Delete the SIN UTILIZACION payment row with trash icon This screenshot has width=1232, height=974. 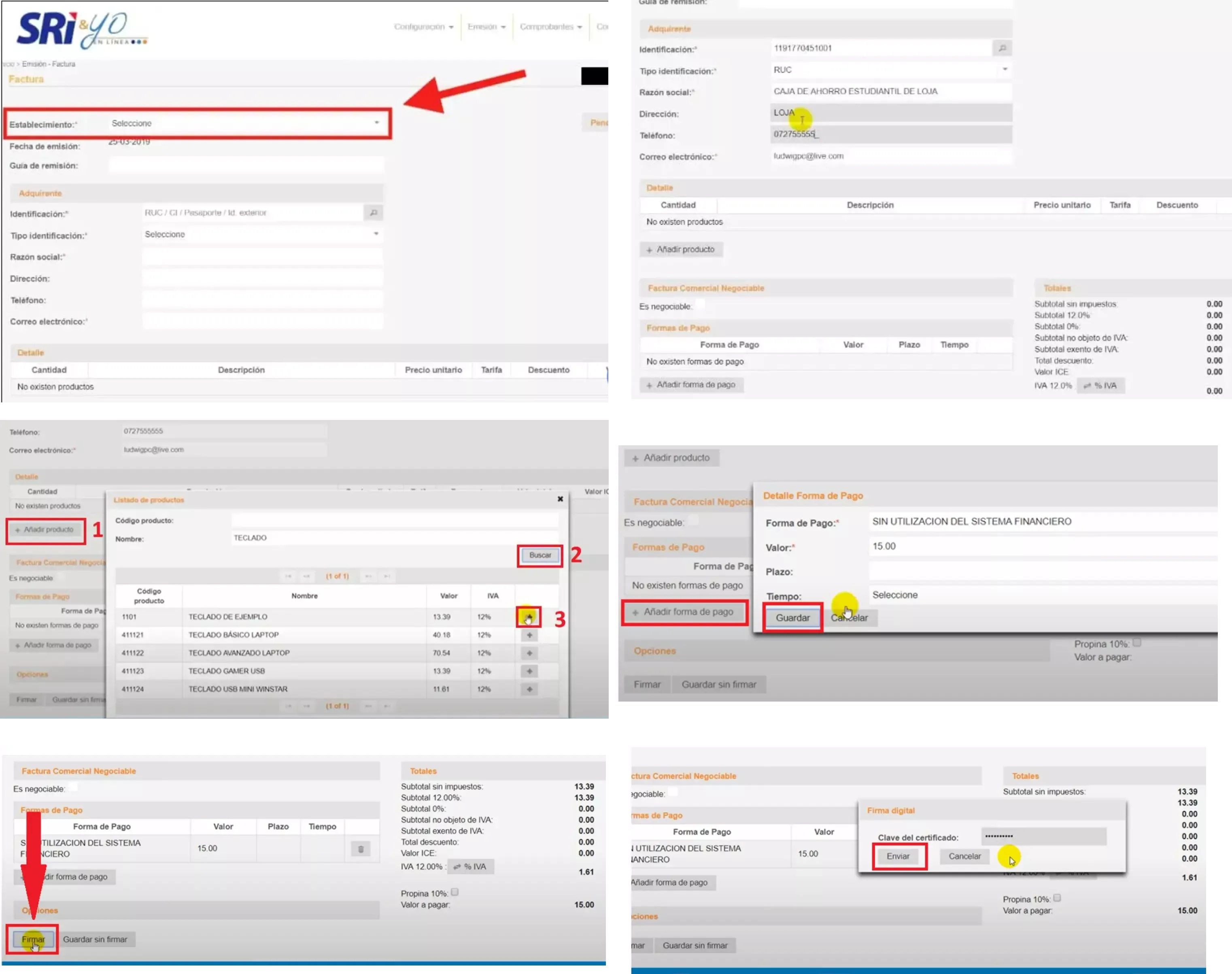[x=361, y=849]
